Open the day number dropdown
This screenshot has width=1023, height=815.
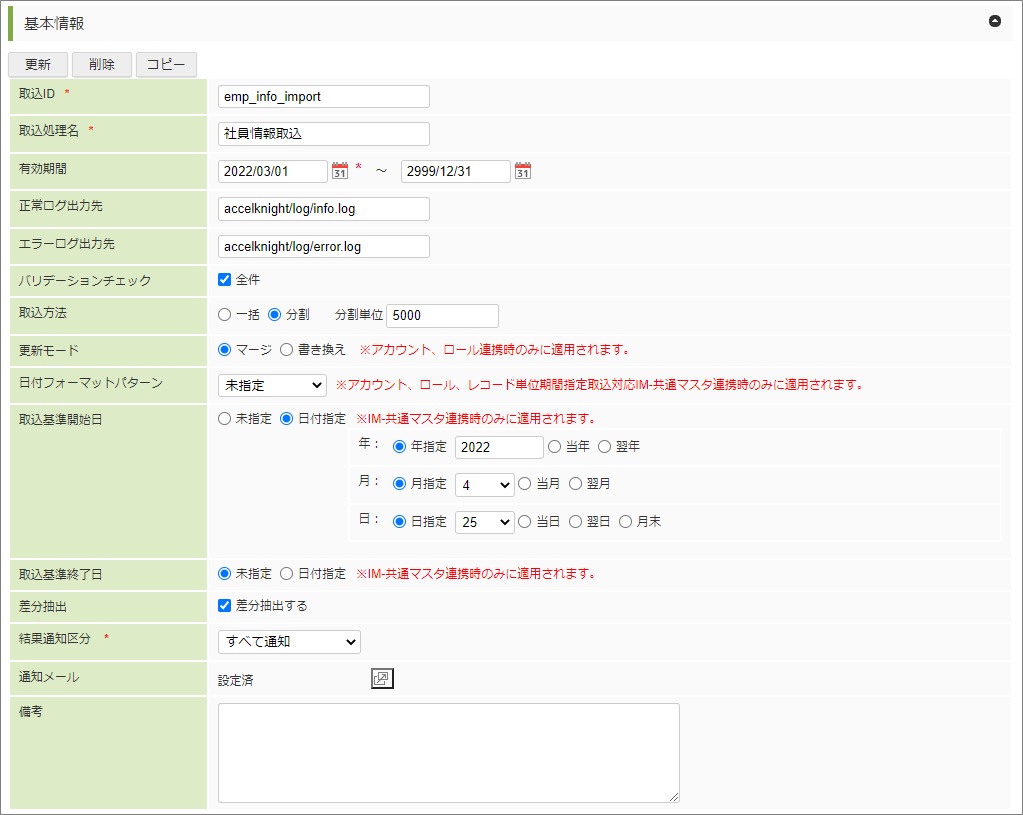click(484, 522)
